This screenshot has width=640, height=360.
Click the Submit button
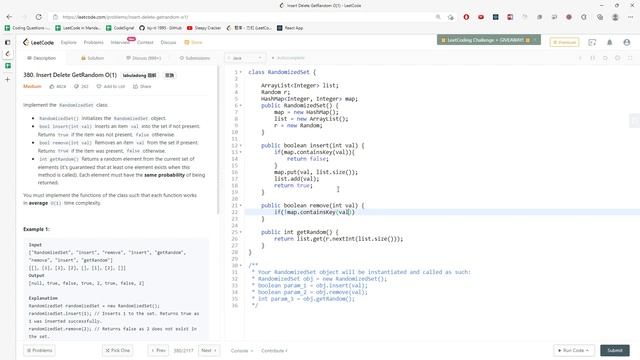point(615,350)
